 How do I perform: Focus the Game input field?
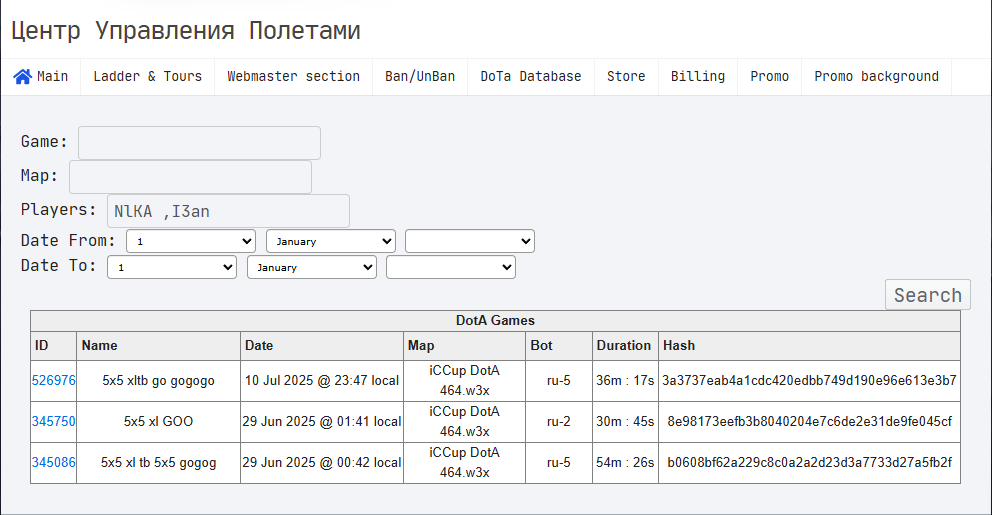[199, 143]
